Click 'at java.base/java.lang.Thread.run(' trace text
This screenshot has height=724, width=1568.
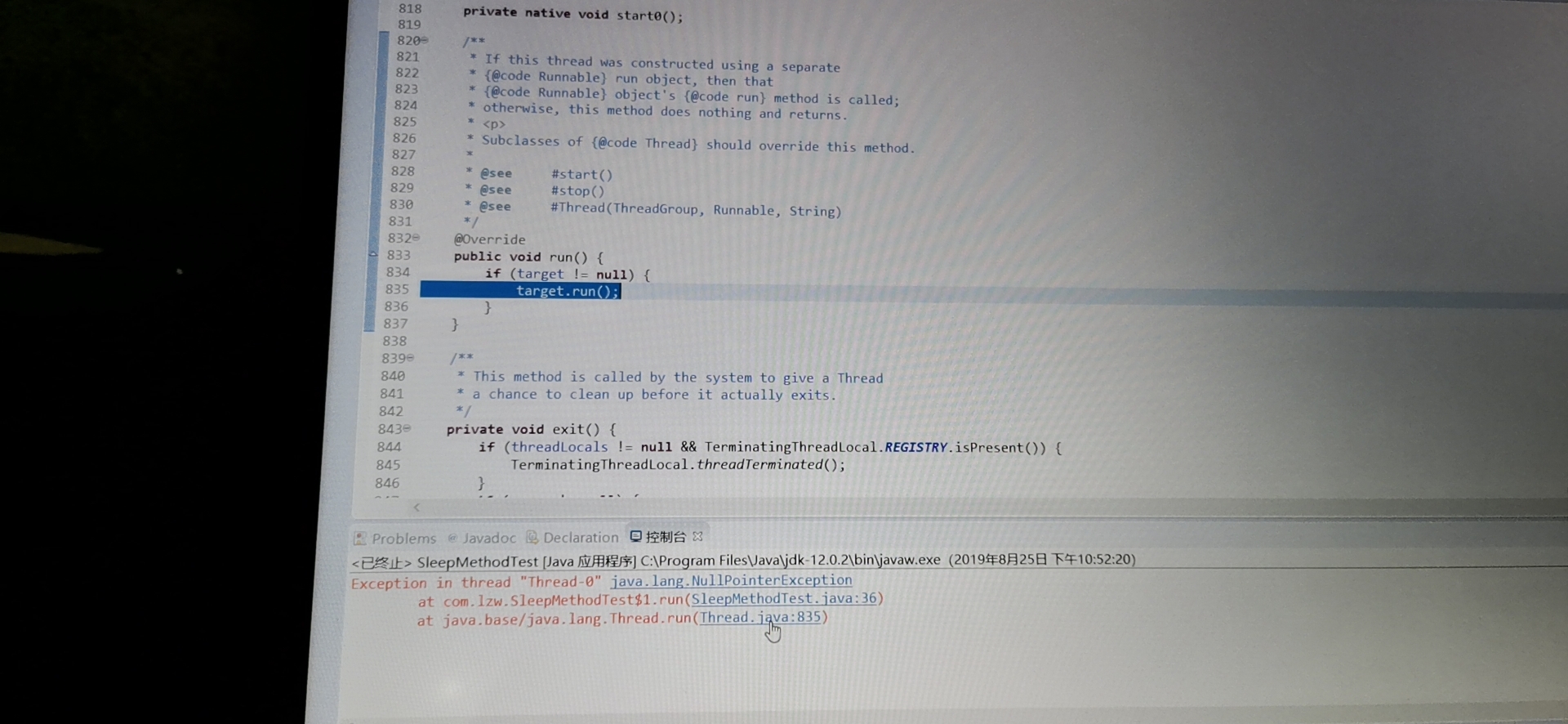pos(558,619)
